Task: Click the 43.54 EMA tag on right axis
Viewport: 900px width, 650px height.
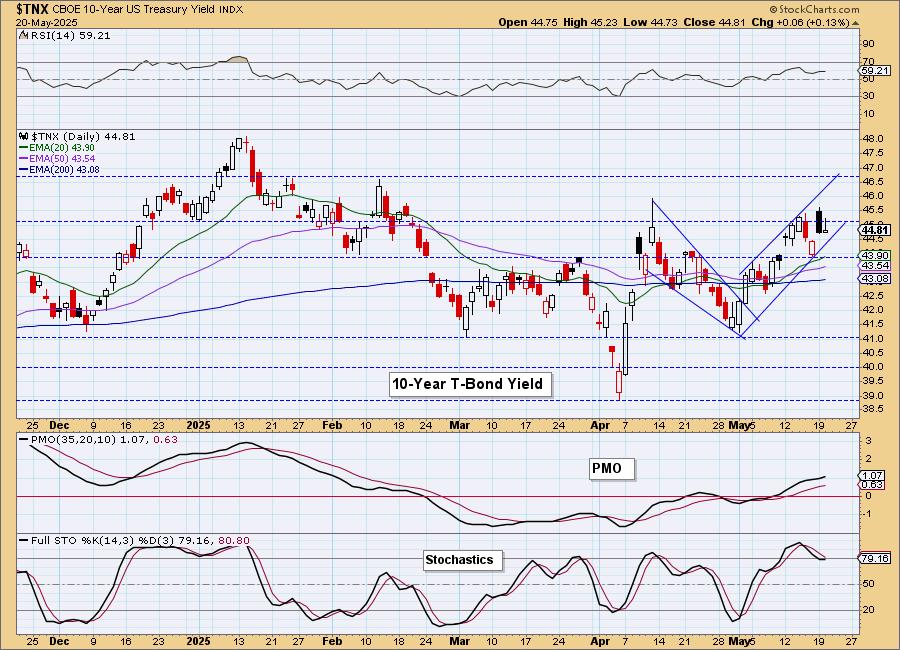Action: [x=875, y=266]
